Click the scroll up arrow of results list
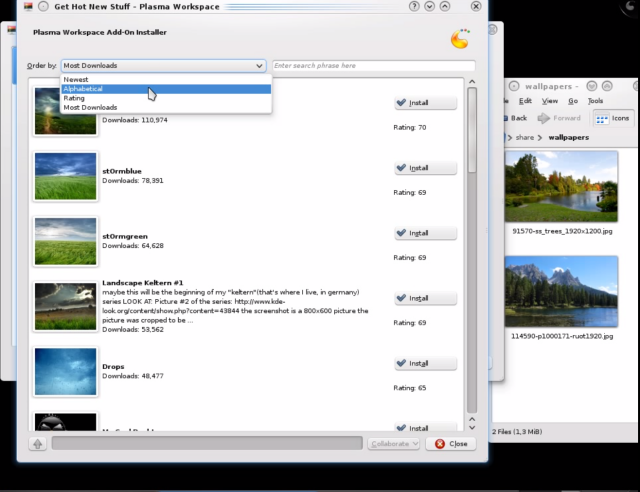Screen dimensions: 640x492 click(x=472, y=82)
